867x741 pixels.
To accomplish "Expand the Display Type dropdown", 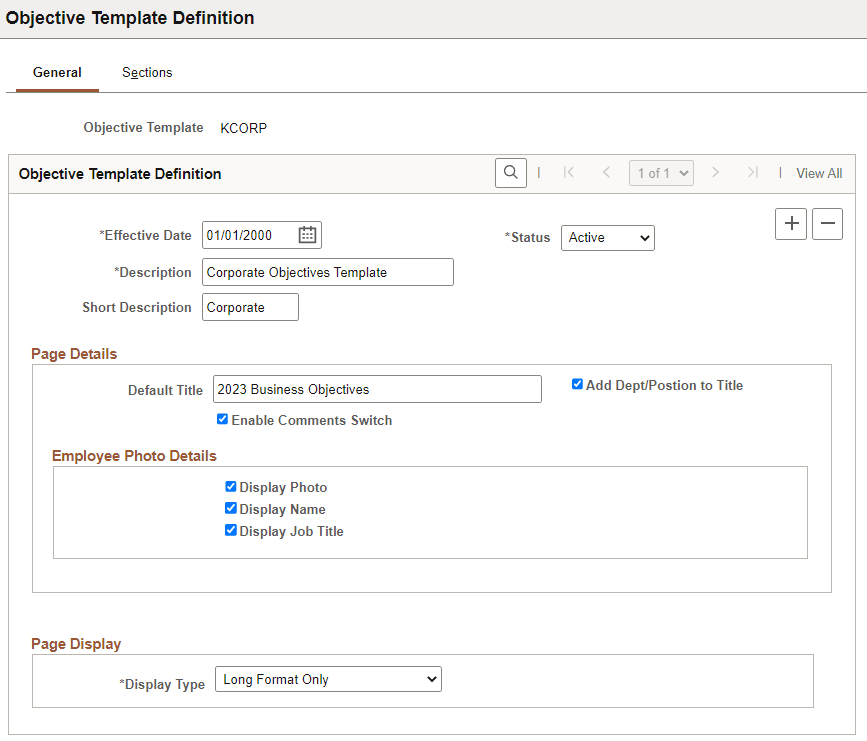I will [x=328, y=679].
